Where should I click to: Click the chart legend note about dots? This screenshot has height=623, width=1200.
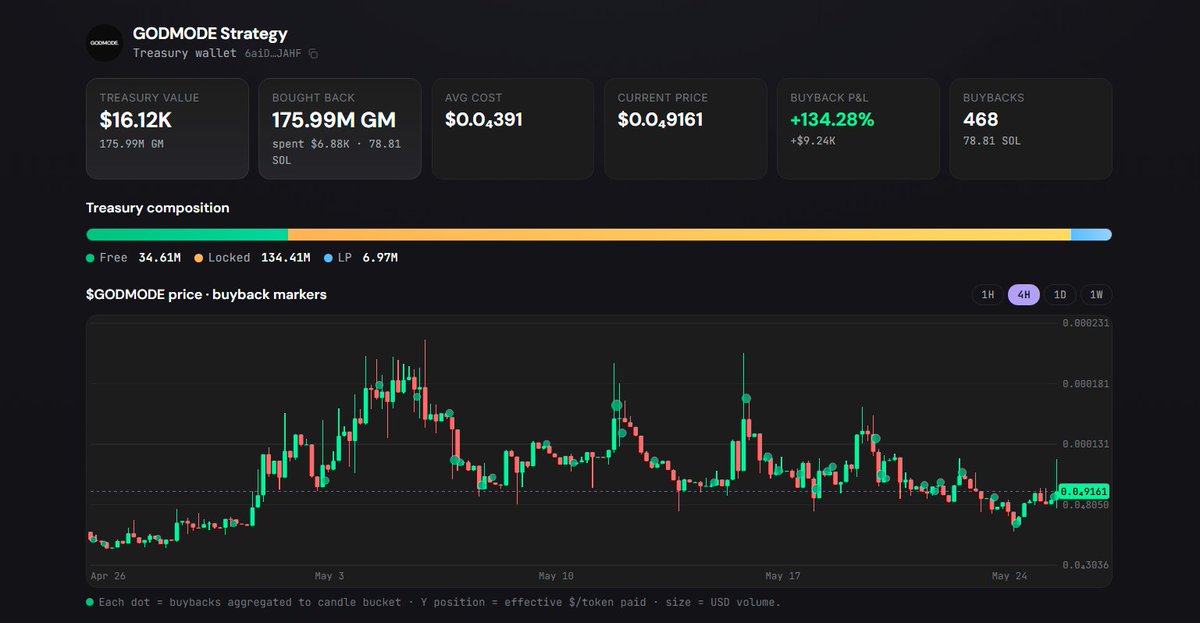pyautogui.click(x=433, y=602)
